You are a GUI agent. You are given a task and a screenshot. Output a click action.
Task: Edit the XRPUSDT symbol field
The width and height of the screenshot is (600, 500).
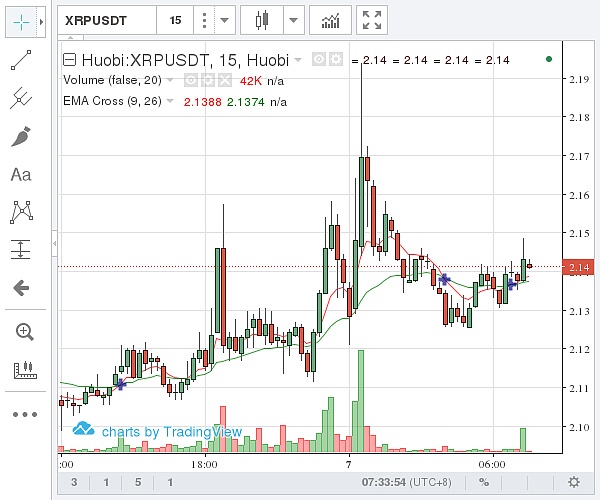click(x=107, y=20)
